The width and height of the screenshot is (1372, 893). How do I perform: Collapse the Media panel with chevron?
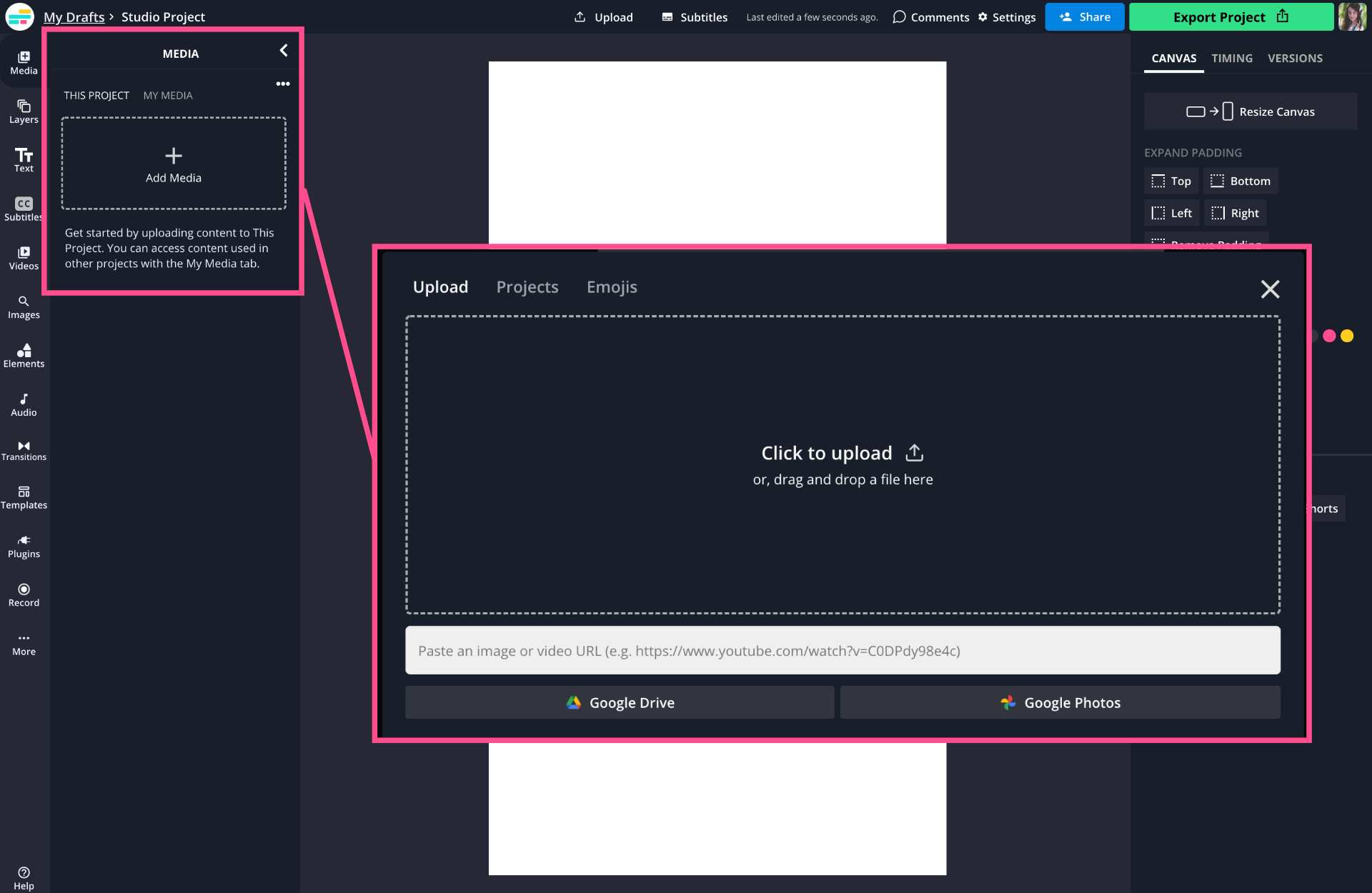[x=284, y=51]
